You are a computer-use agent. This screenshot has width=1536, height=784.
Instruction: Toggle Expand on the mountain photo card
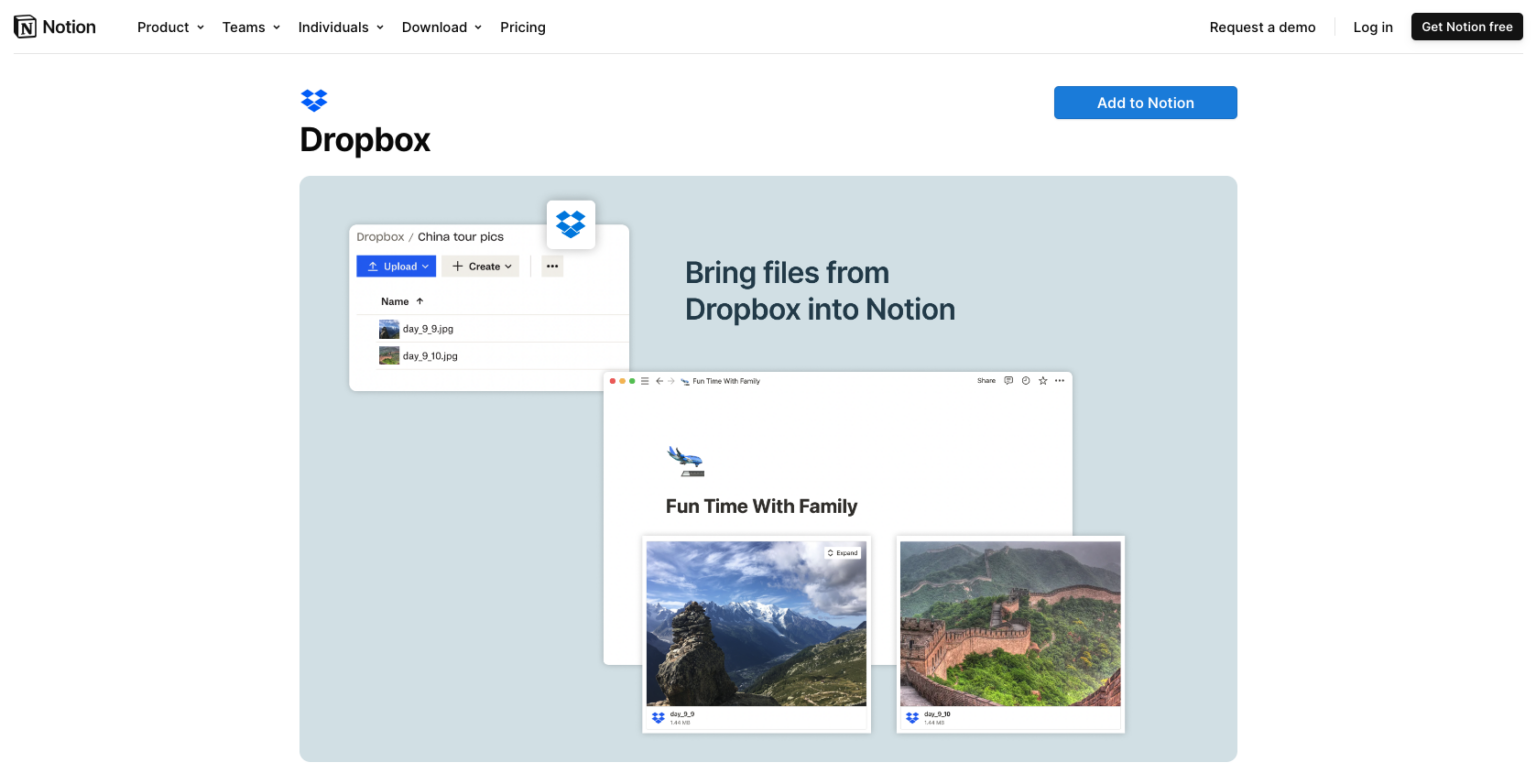[x=842, y=551]
